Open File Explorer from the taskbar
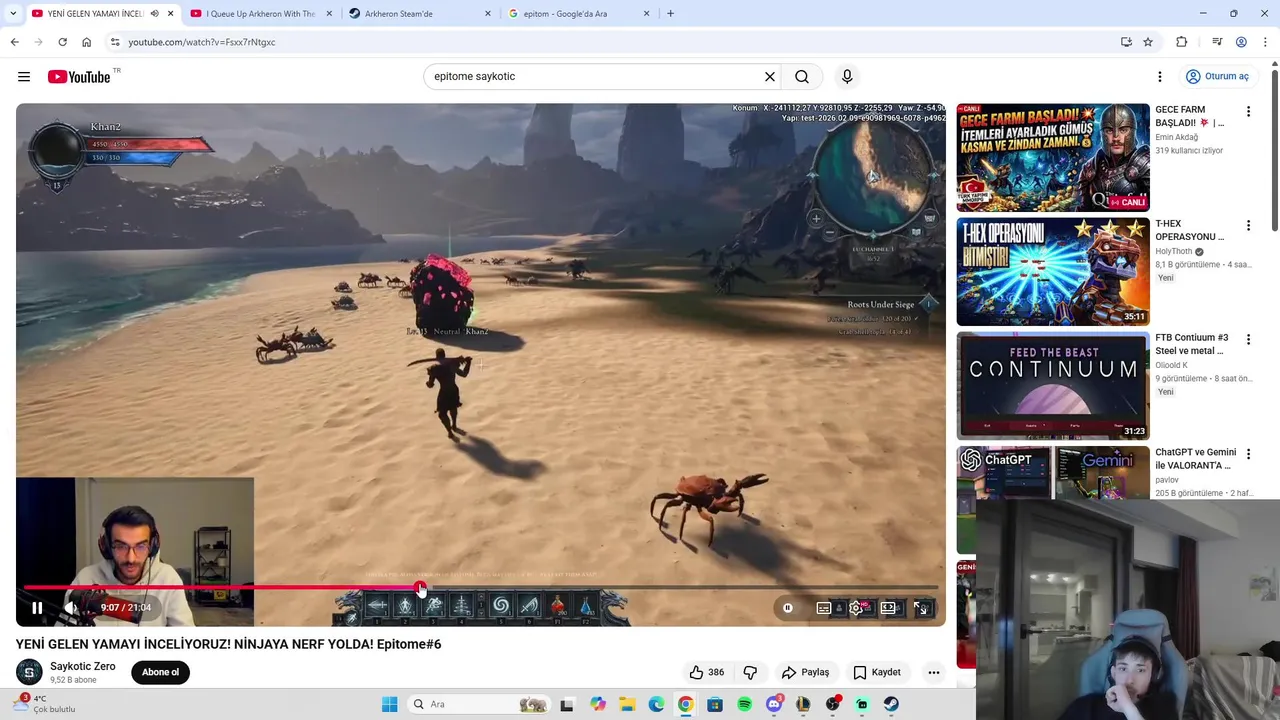Screen dimensions: 1280x720 (626, 705)
